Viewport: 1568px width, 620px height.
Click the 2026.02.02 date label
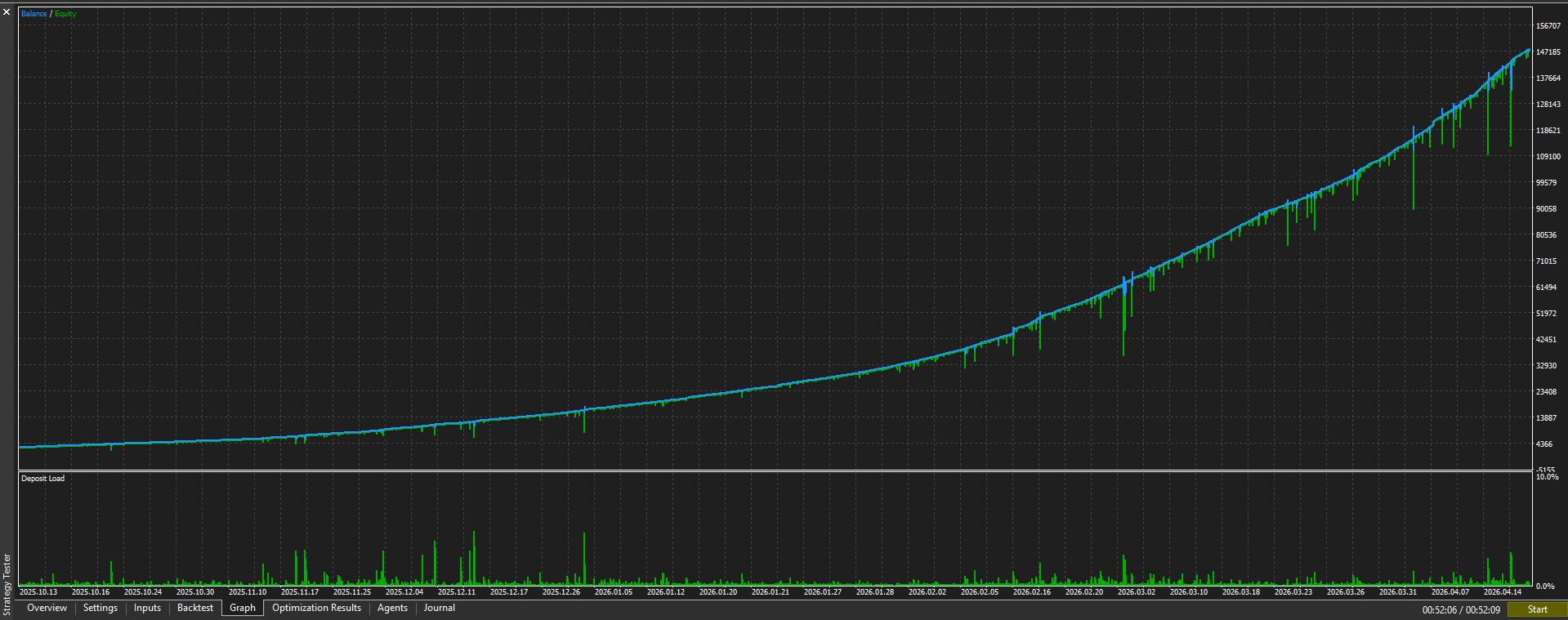(927, 592)
